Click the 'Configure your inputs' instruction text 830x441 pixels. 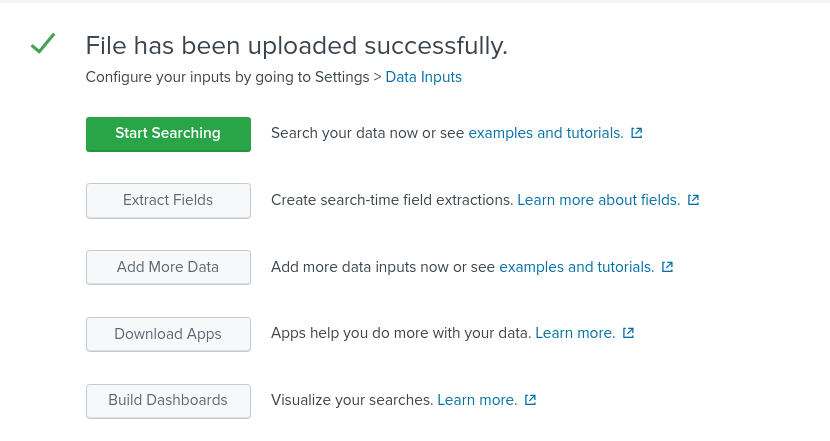(x=227, y=77)
